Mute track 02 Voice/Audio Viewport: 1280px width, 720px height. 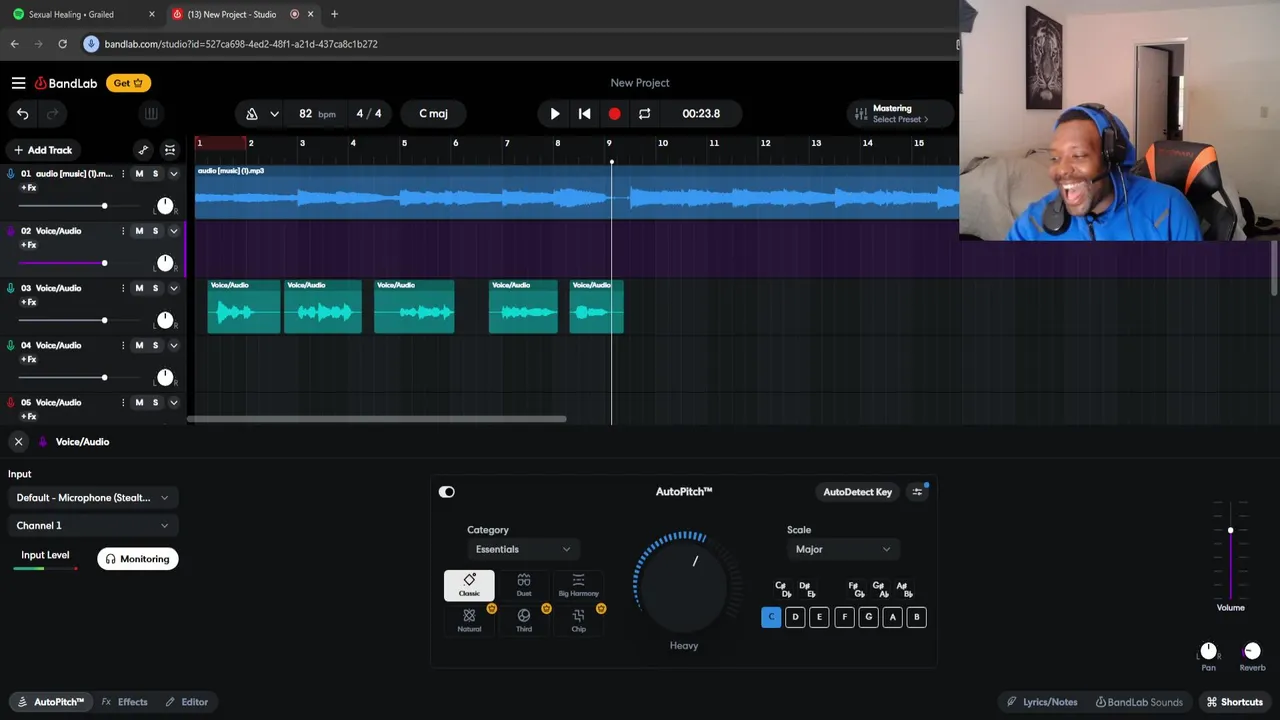[x=139, y=231]
